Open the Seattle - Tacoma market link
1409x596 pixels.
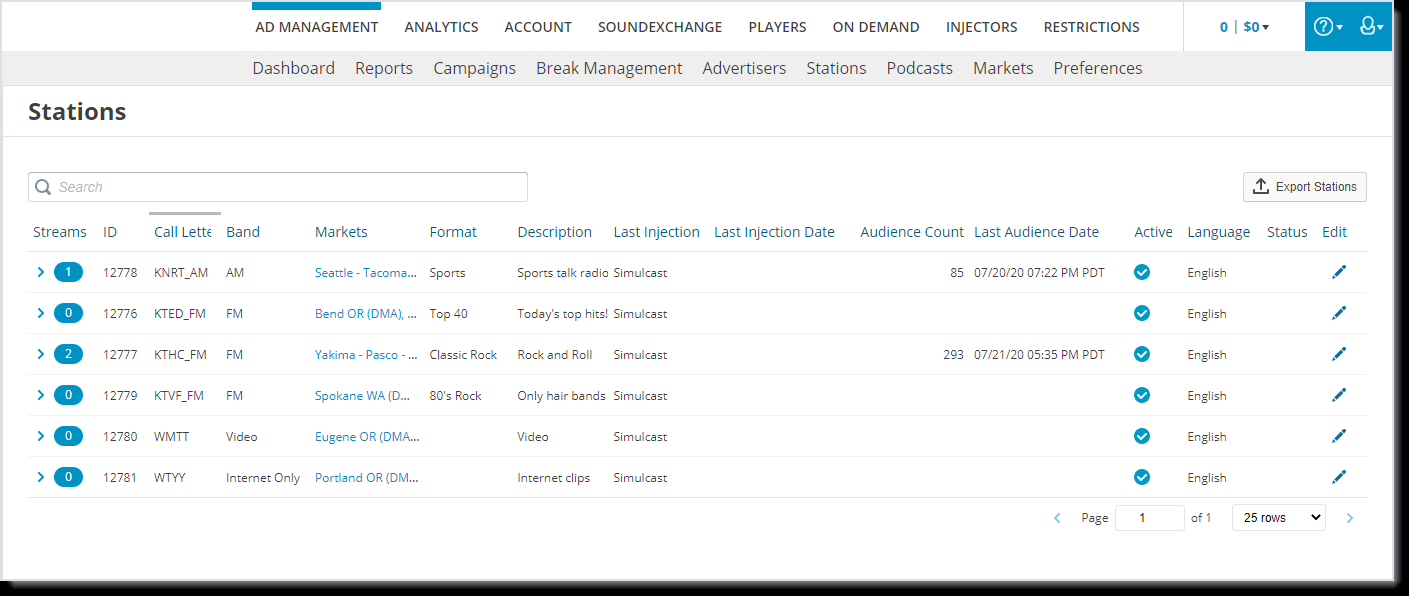click(366, 272)
